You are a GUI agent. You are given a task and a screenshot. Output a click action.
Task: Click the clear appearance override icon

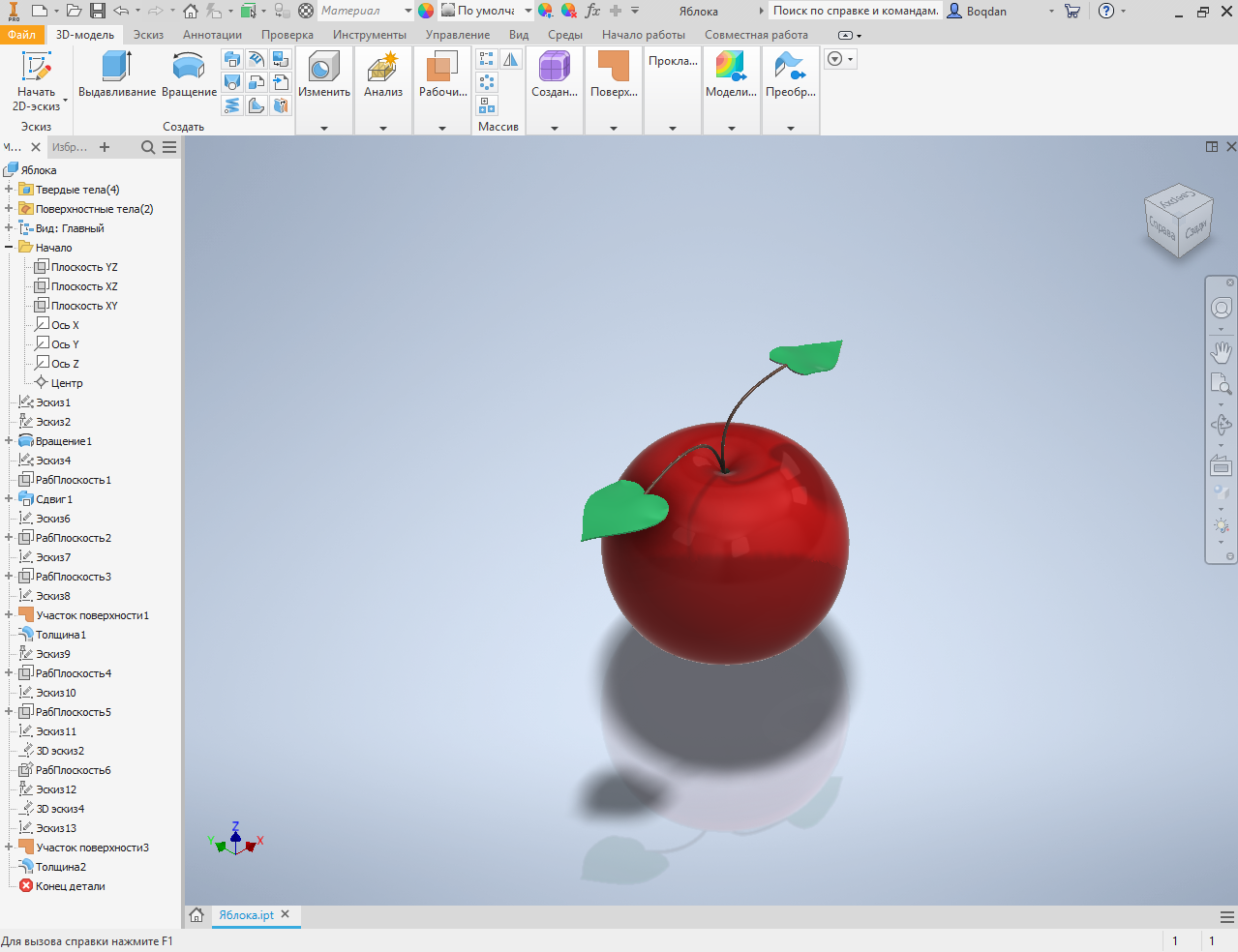pos(569,11)
